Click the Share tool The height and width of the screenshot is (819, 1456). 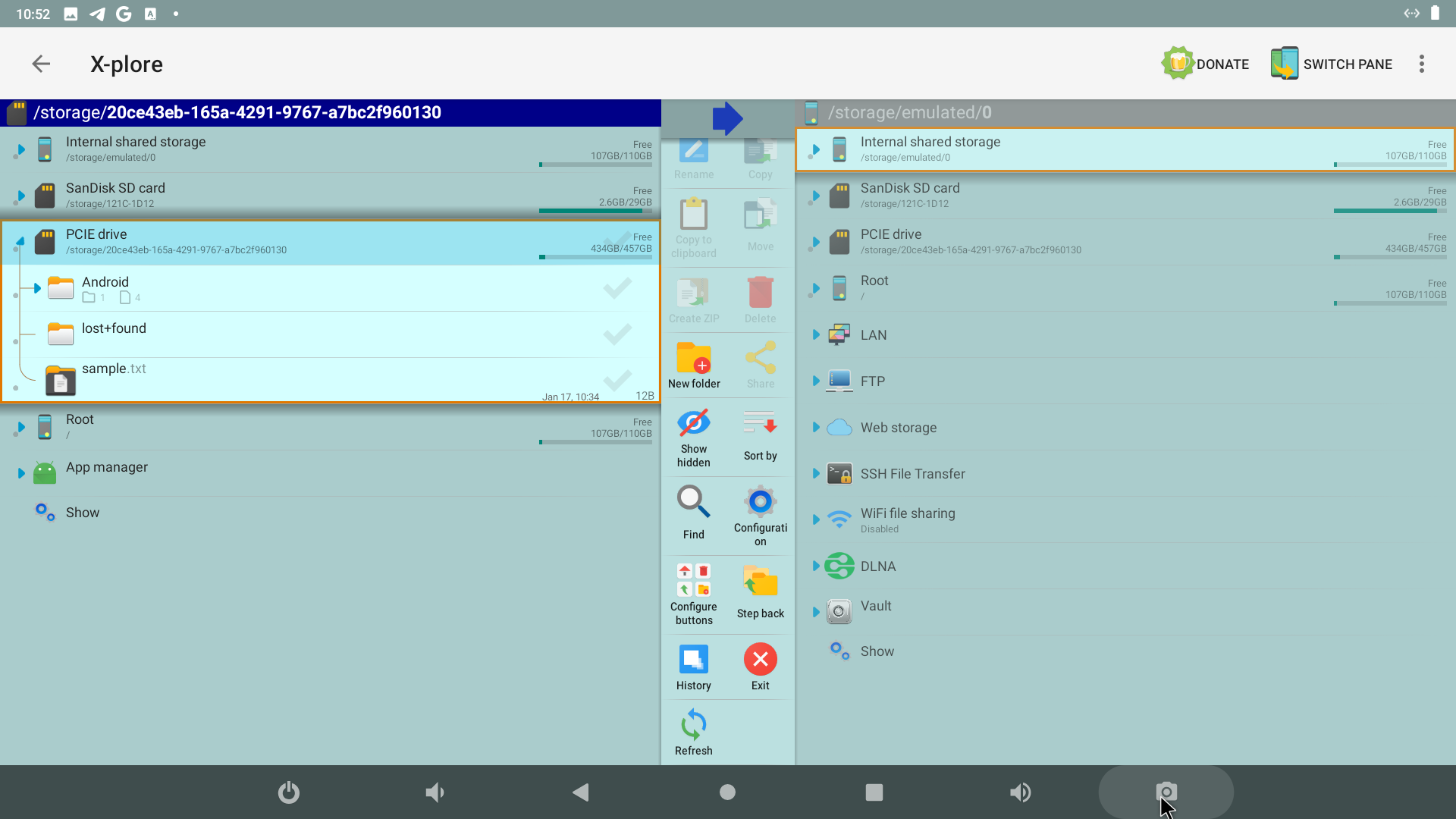click(760, 365)
